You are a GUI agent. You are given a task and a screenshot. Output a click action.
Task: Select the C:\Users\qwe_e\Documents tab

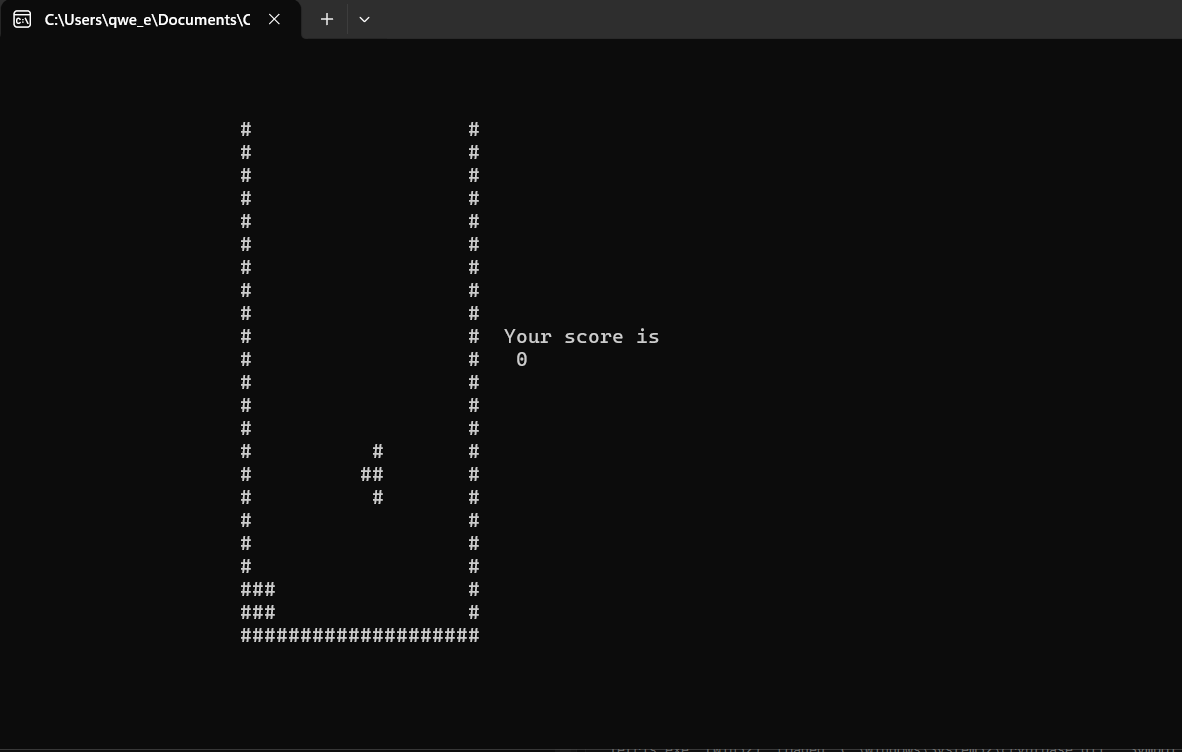[147, 19]
